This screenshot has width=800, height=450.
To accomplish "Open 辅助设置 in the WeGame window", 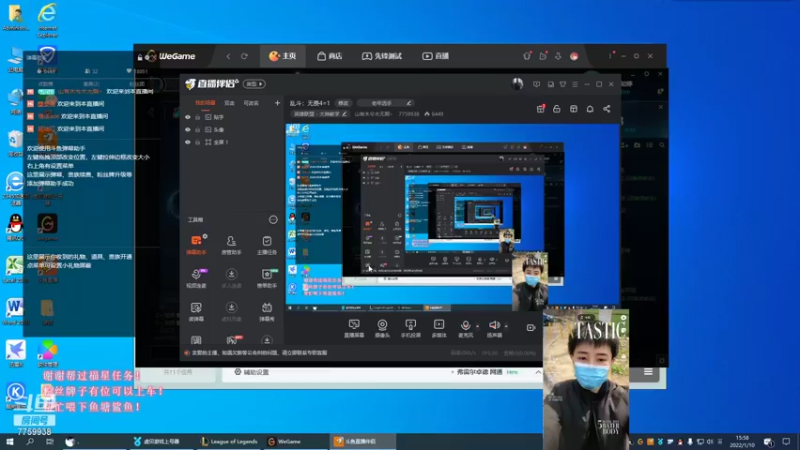I will click(x=252, y=372).
